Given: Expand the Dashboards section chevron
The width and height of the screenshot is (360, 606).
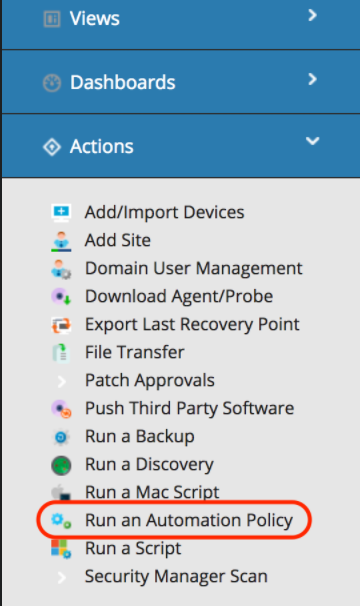Looking at the screenshot, I should (x=312, y=79).
